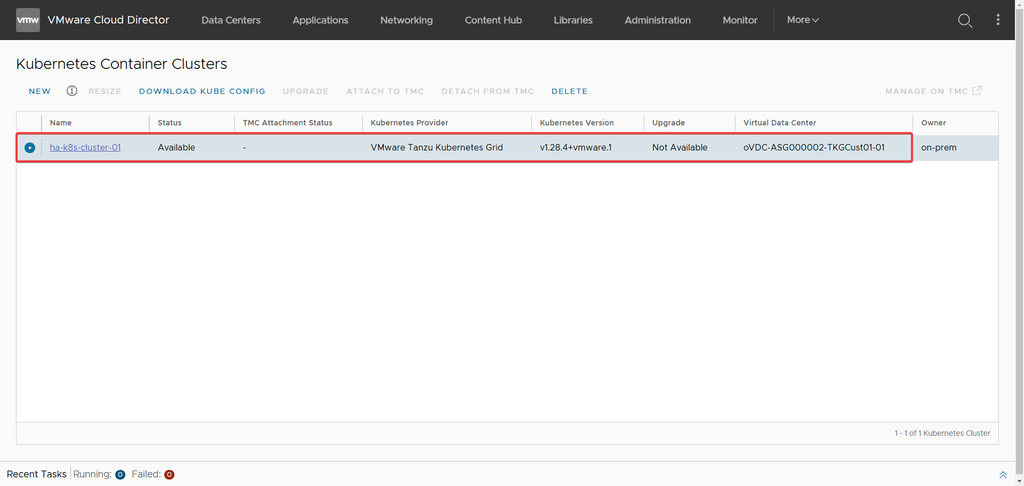The width and height of the screenshot is (1024, 486).
Task: Open the Data Centers tab
Action: 231,20
